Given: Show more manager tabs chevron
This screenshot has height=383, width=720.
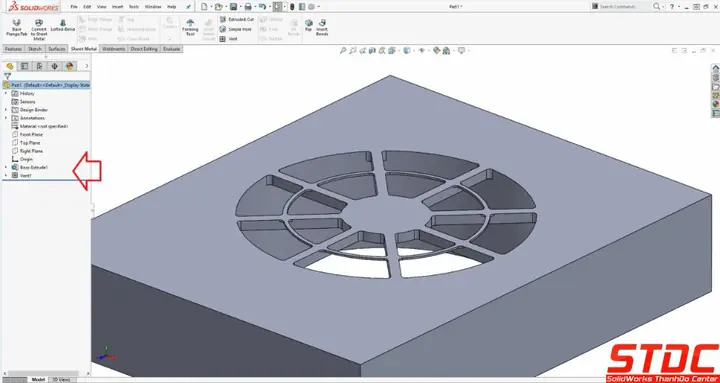Looking at the screenshot, I should pos(86,66).
